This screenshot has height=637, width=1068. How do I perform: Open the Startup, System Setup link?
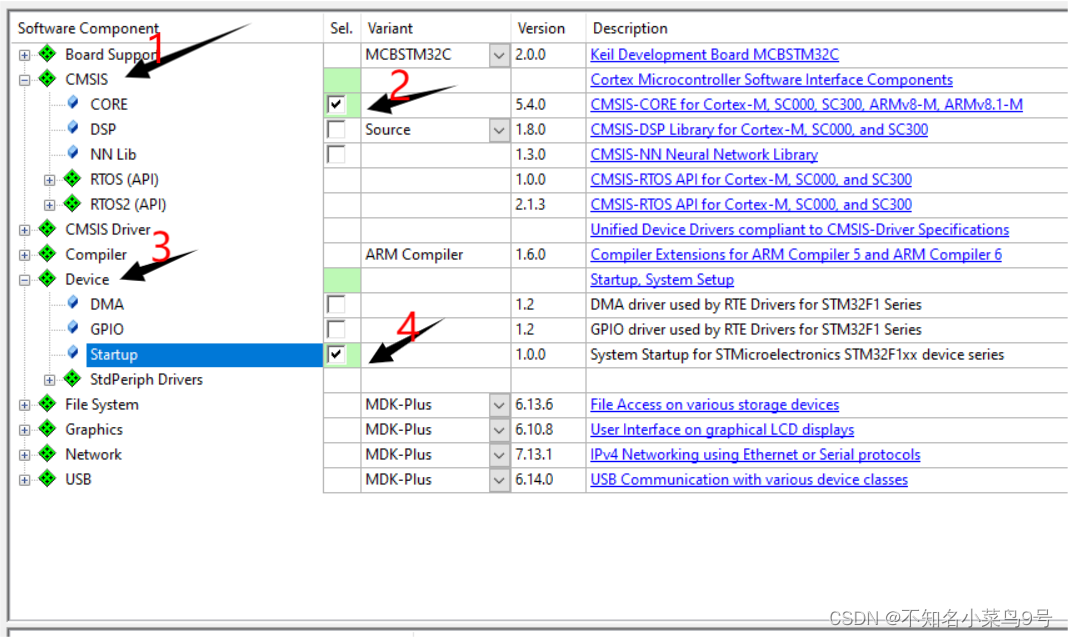click(x=662, y=279)
